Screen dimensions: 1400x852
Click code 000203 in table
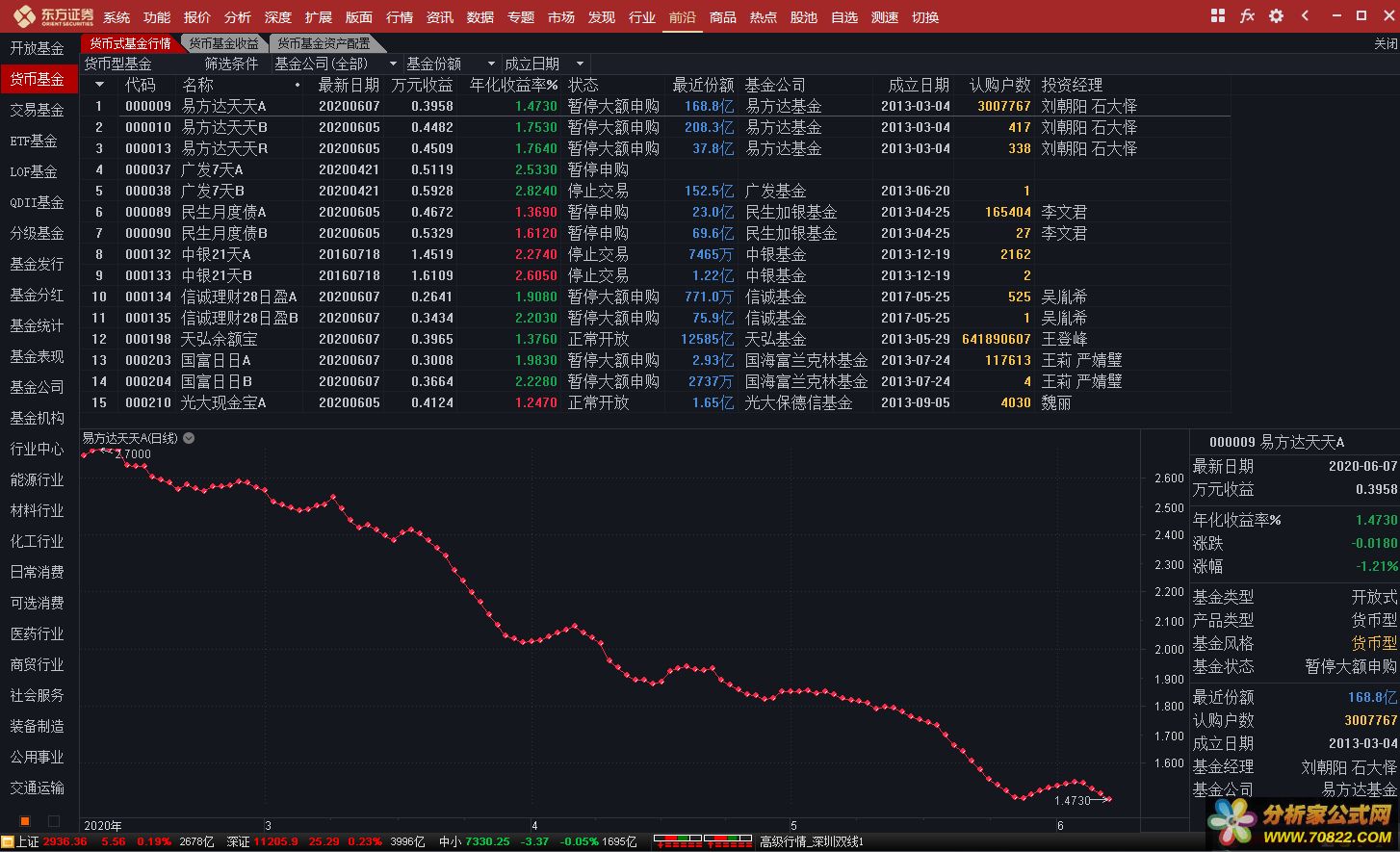[x=148, y=360]
